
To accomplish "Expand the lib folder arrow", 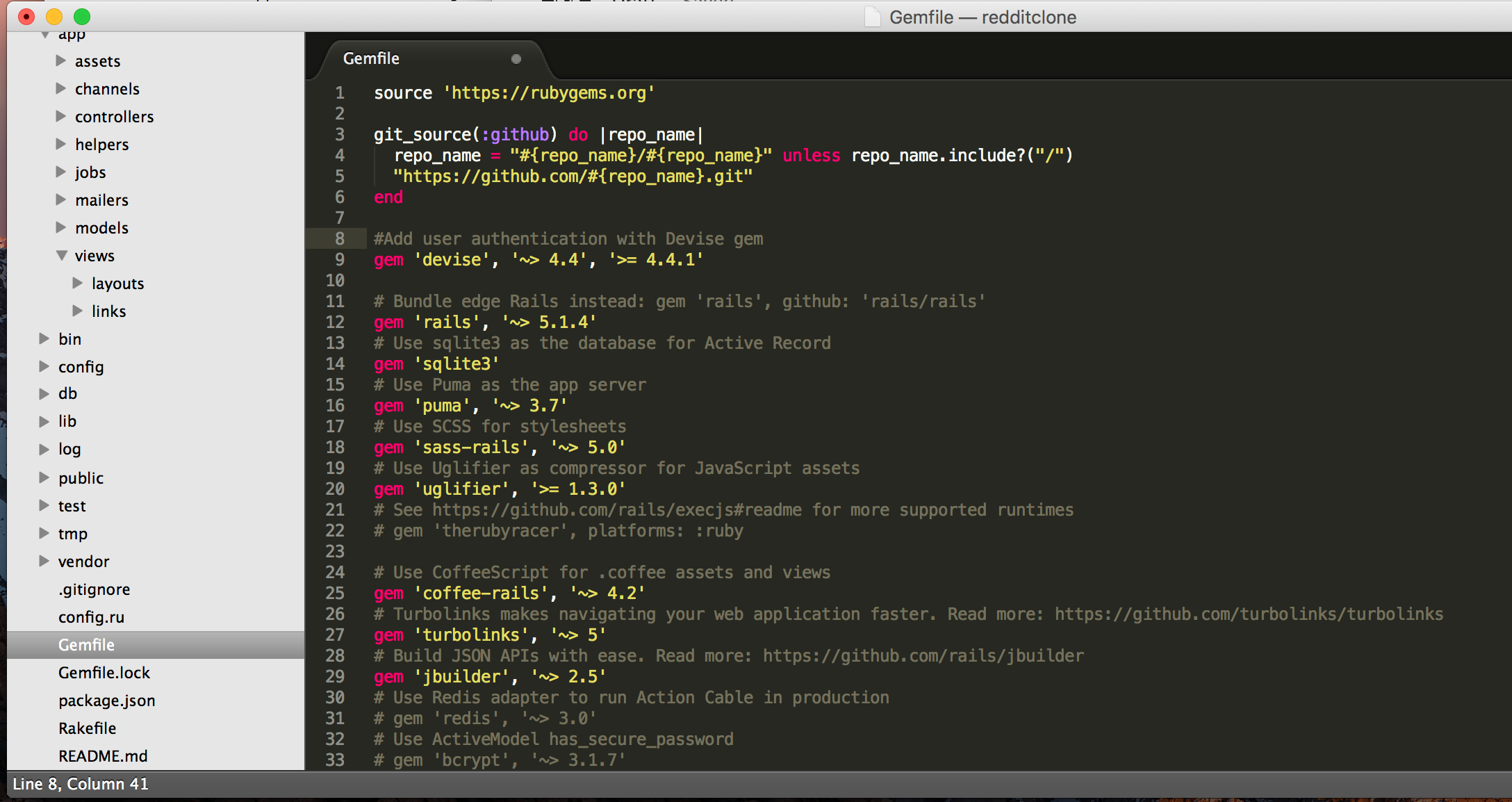I will tap(44, 421).
